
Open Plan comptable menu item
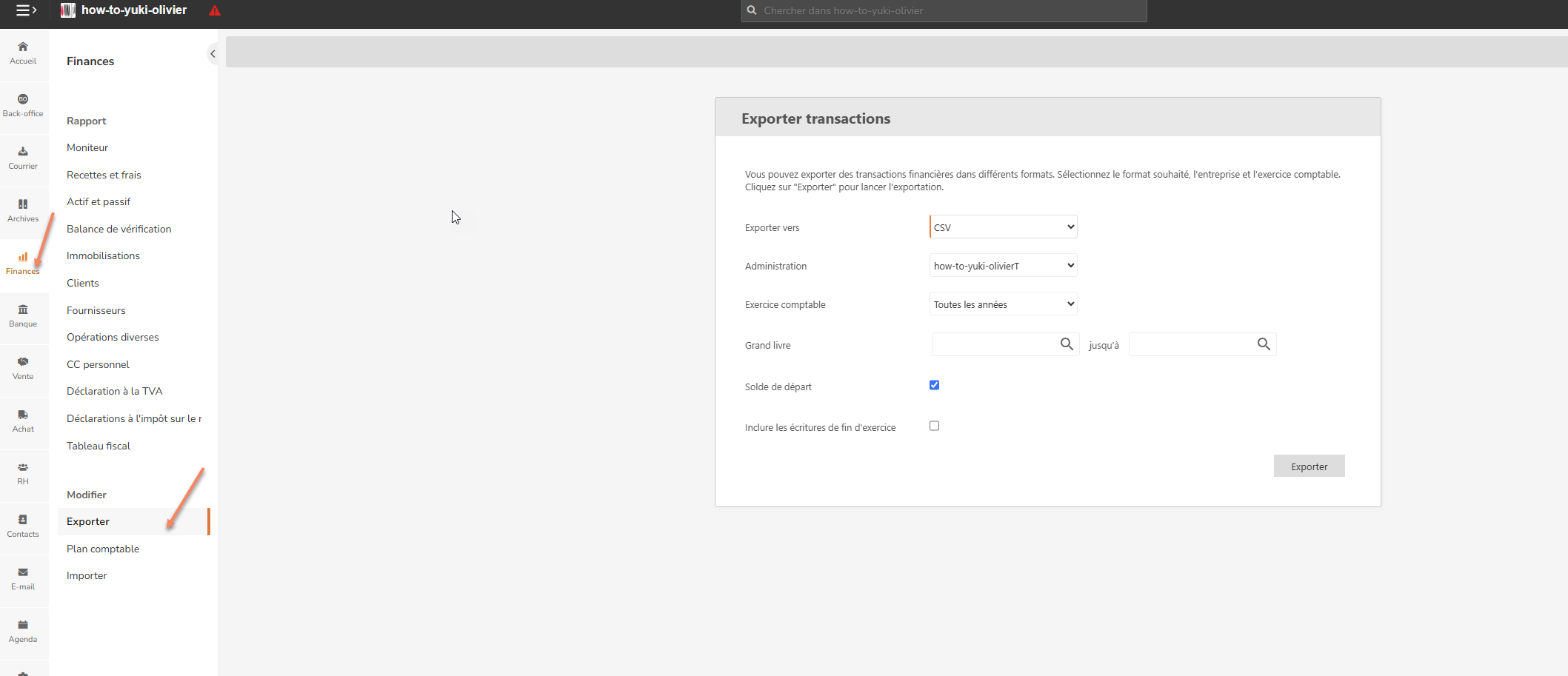coord(103,549)
